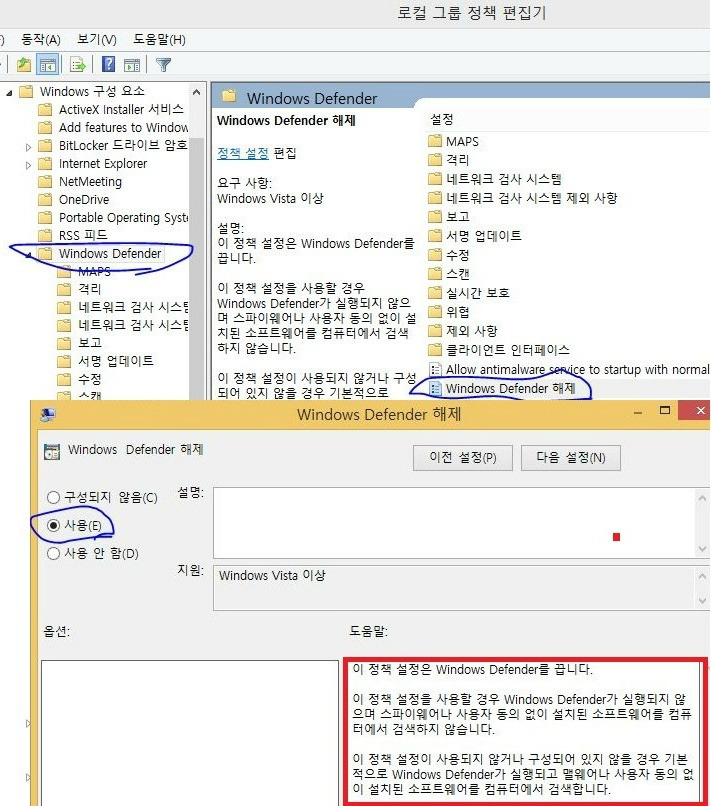This screenshot has width=711, height=806.
Task: Open 네트워크 검사 시스템 folder in settings list
Action: coord(495,179)
